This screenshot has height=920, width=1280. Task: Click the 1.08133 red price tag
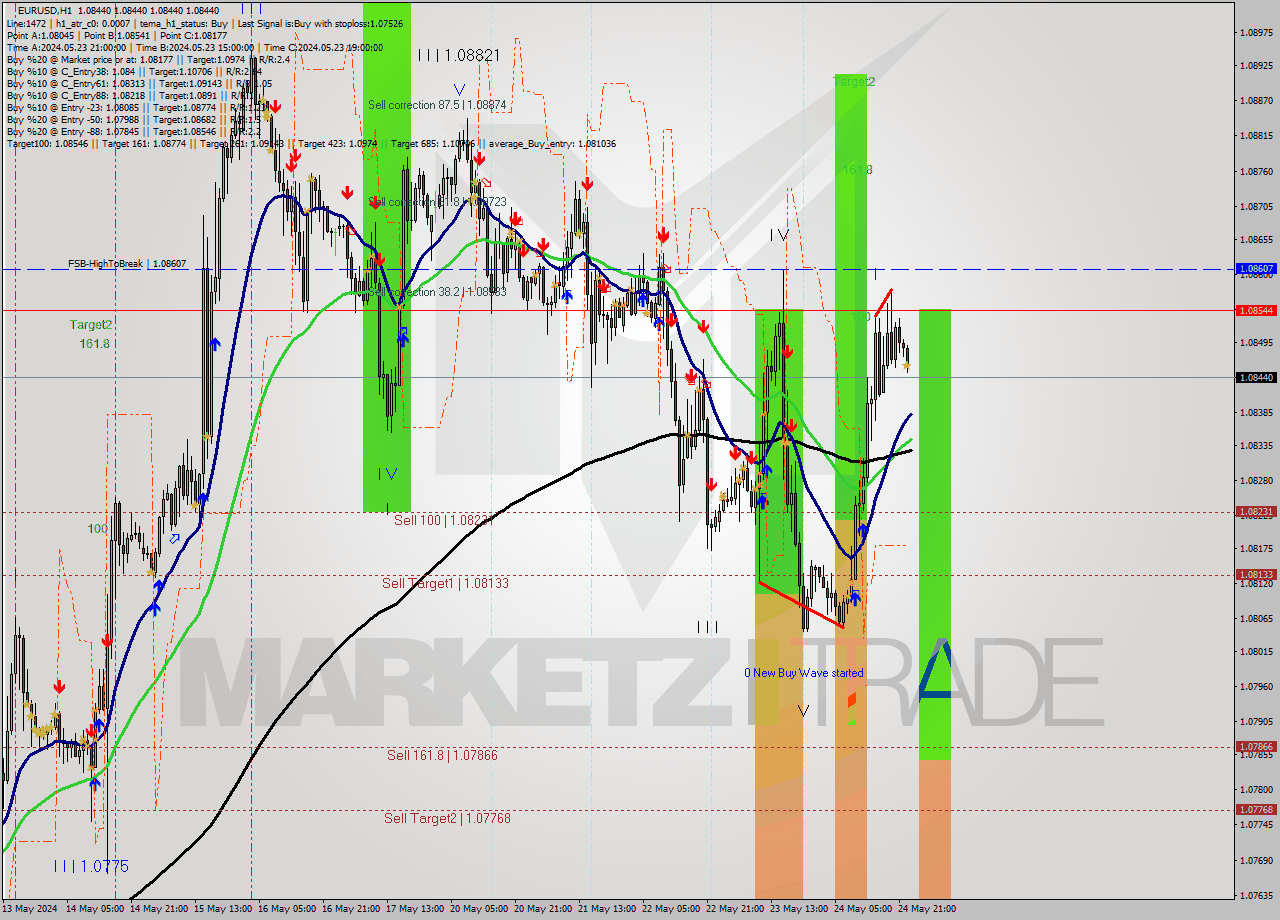tap(1256, 574)
